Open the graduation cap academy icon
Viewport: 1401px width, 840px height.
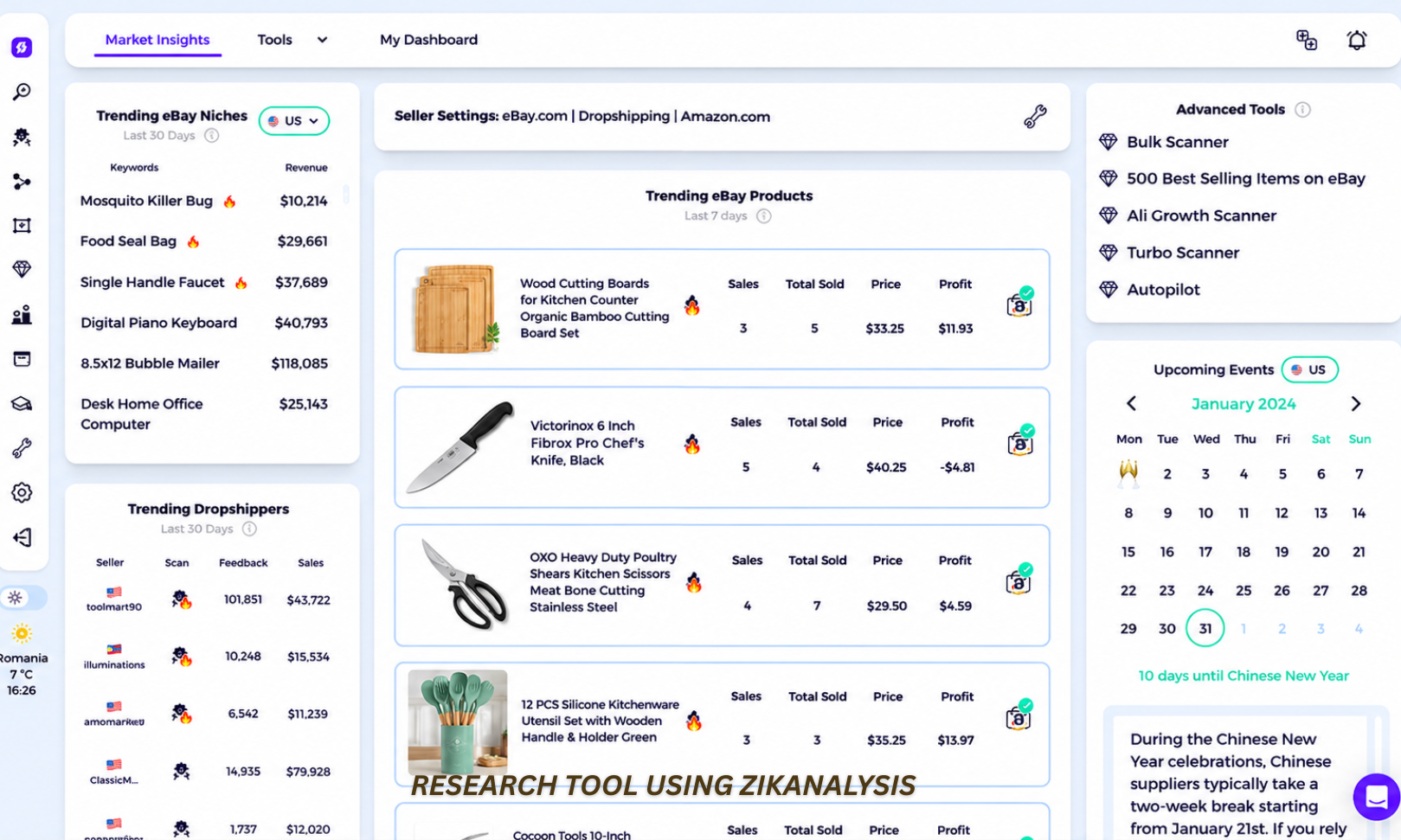coord(22,404)
